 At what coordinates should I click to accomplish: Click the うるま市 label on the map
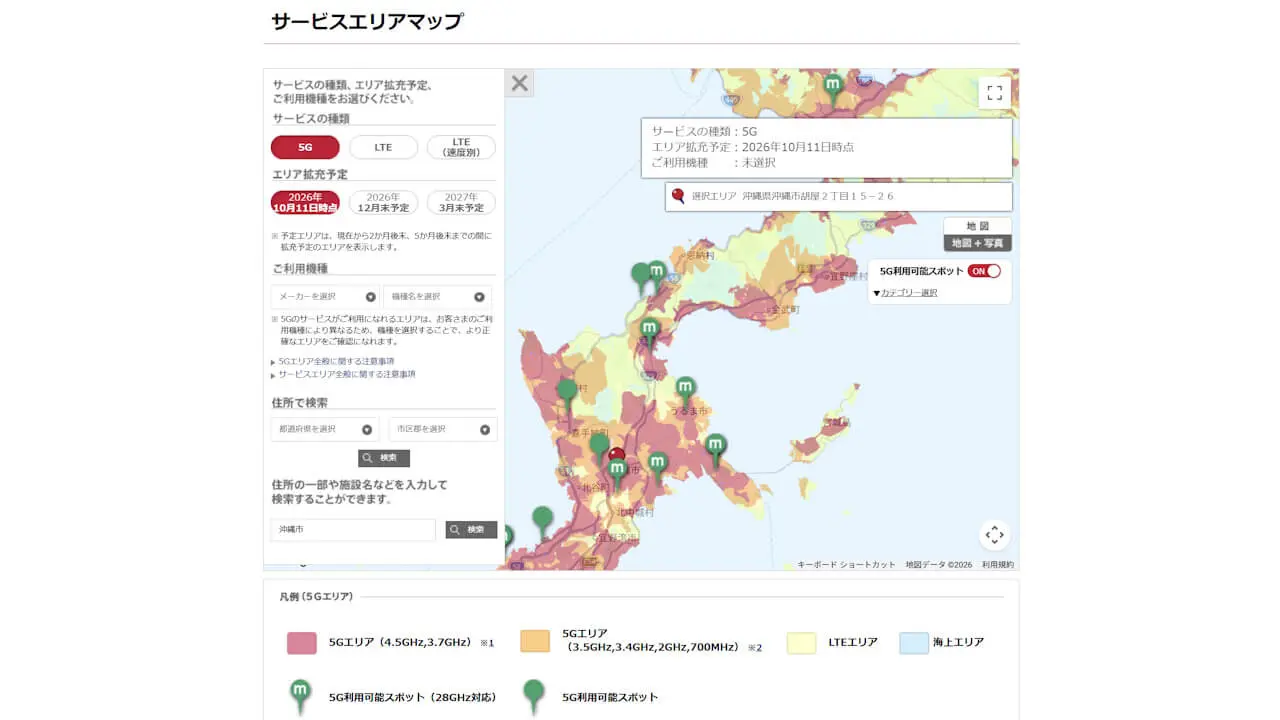(691, 412)
